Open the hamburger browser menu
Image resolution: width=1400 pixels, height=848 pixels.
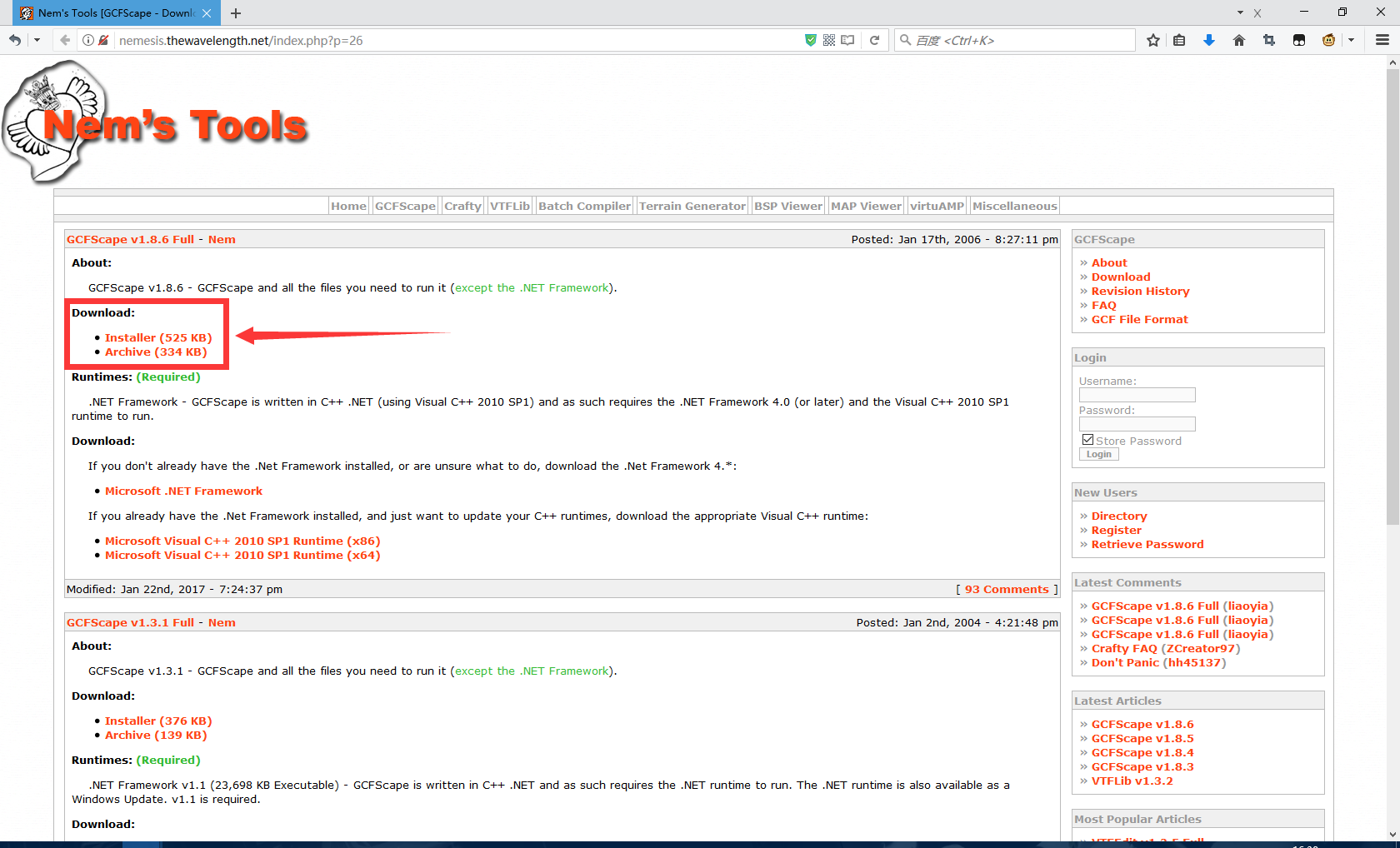click(x=1382, y=40)
